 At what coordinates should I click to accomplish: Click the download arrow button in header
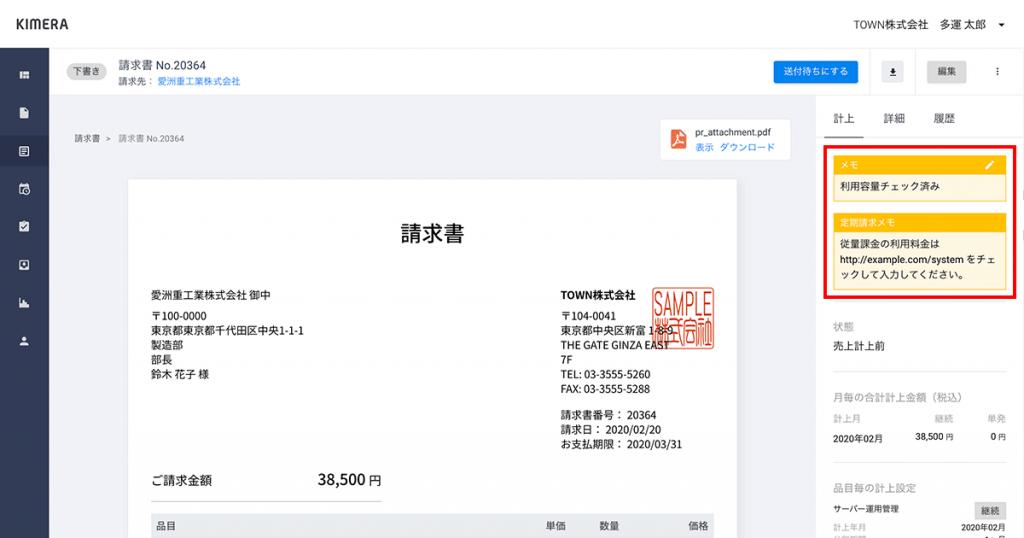(893, 72)
